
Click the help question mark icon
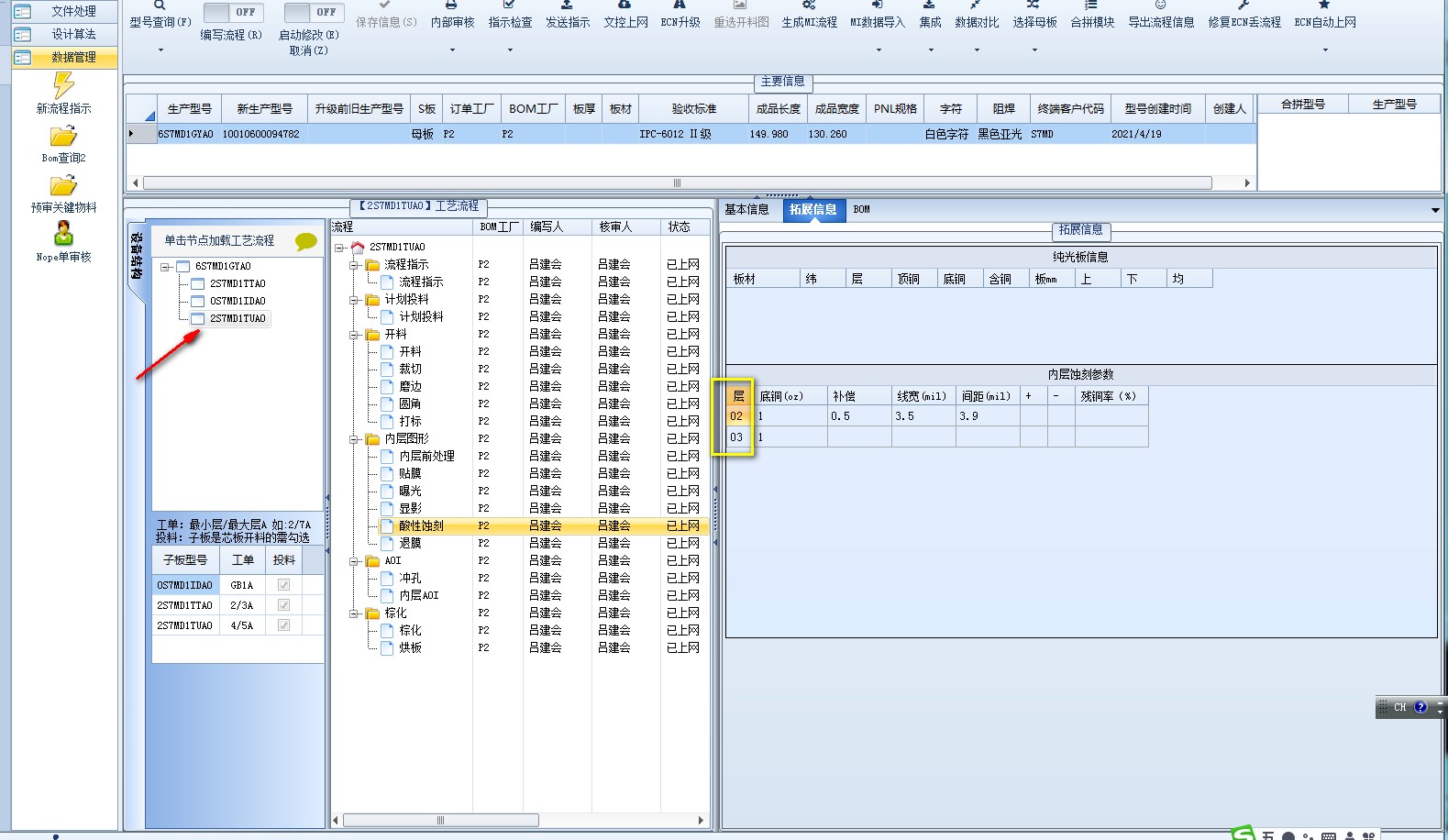point(1420,707)
